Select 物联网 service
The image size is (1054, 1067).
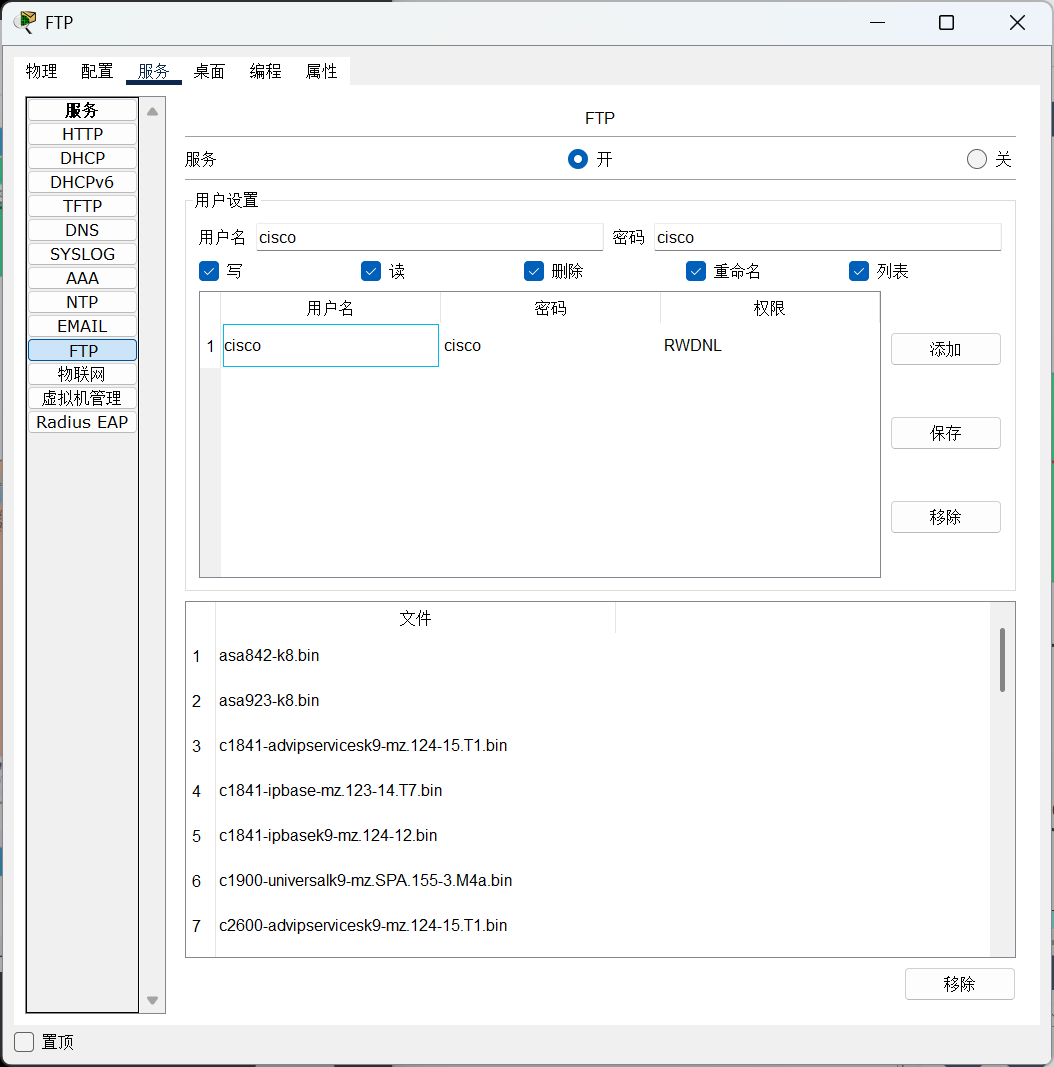[x=82, y=374]
